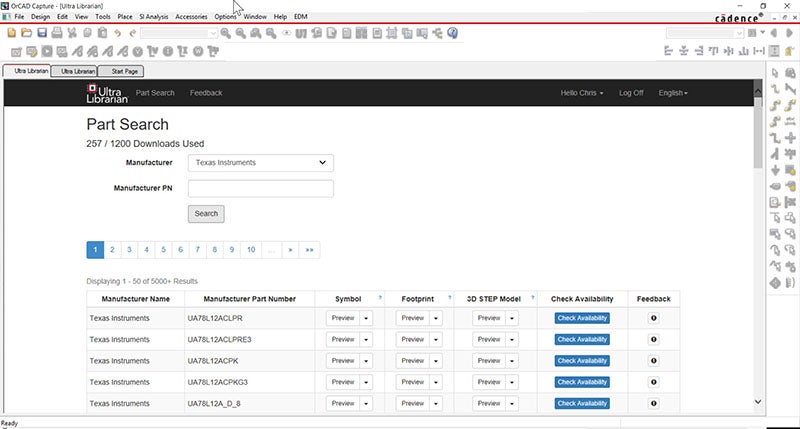Image resolution: width=800 pixels, height=429 pixels.
Task: Click the Open folder toolbar icon
Action: click(27, 33)
